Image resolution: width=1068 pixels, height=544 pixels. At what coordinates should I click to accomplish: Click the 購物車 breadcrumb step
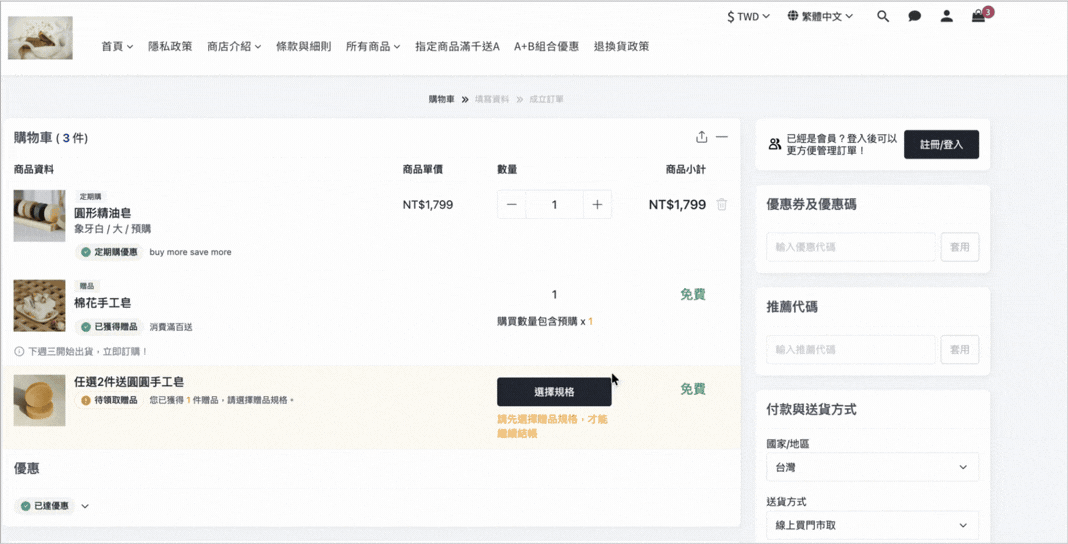coord(441,99)
